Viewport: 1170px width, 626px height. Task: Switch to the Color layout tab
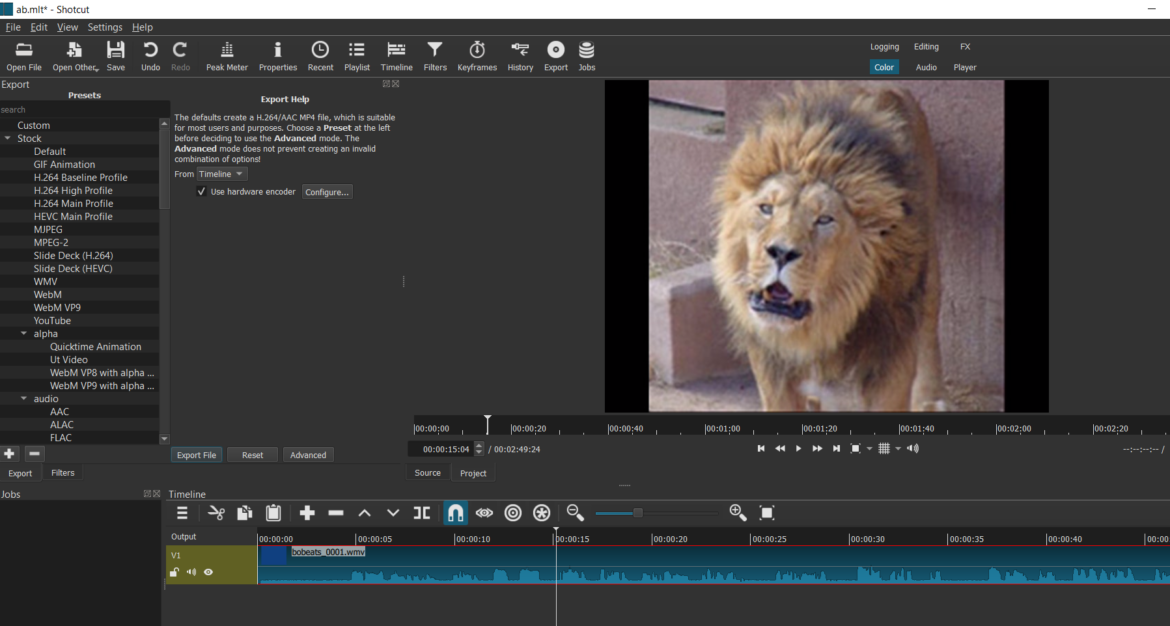point(884,66)
